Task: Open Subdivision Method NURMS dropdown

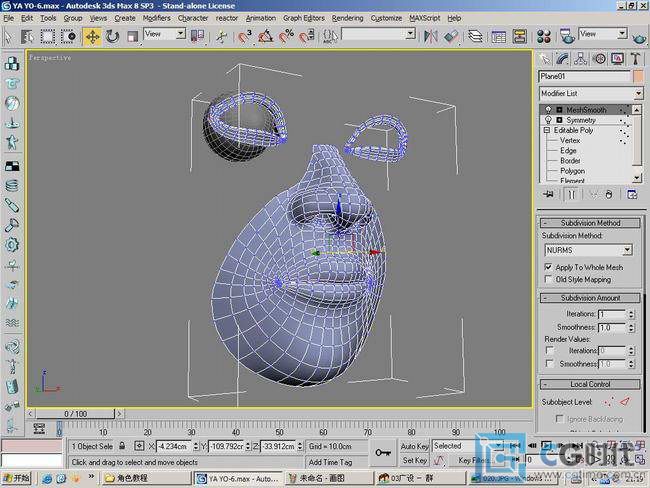Action: click(588, 250)
